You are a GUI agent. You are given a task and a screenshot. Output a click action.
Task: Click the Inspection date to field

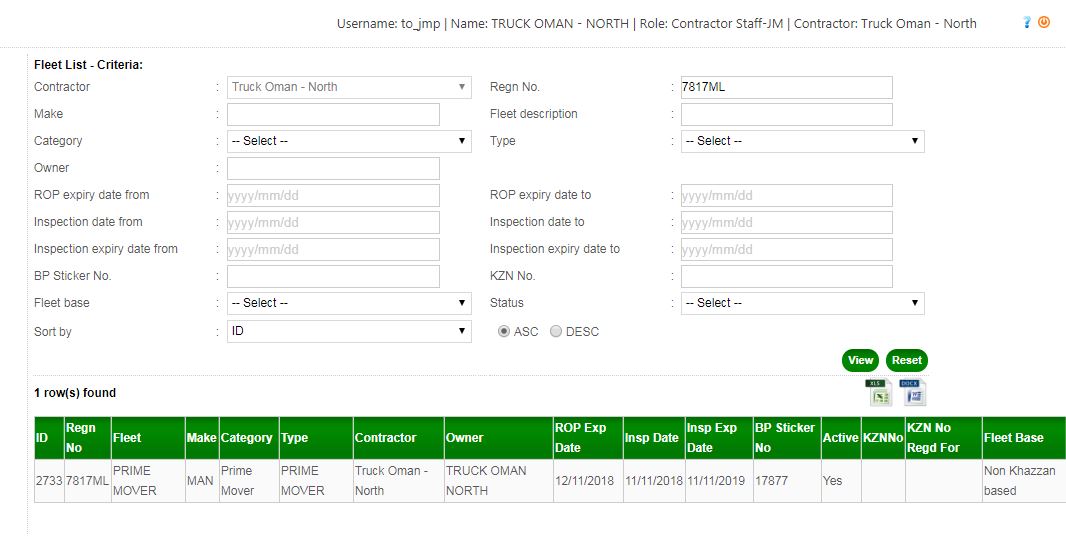pyautogui.click(x=786, y=222)
